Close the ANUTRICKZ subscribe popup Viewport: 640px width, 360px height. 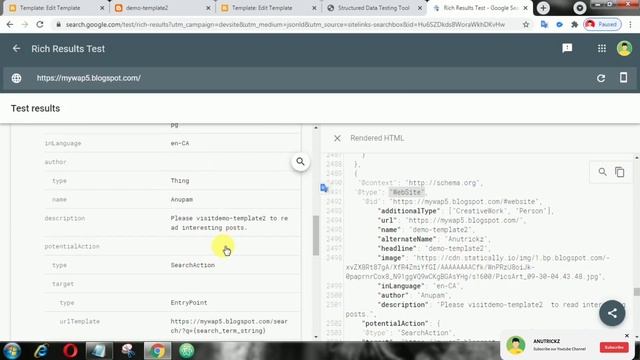627,336
